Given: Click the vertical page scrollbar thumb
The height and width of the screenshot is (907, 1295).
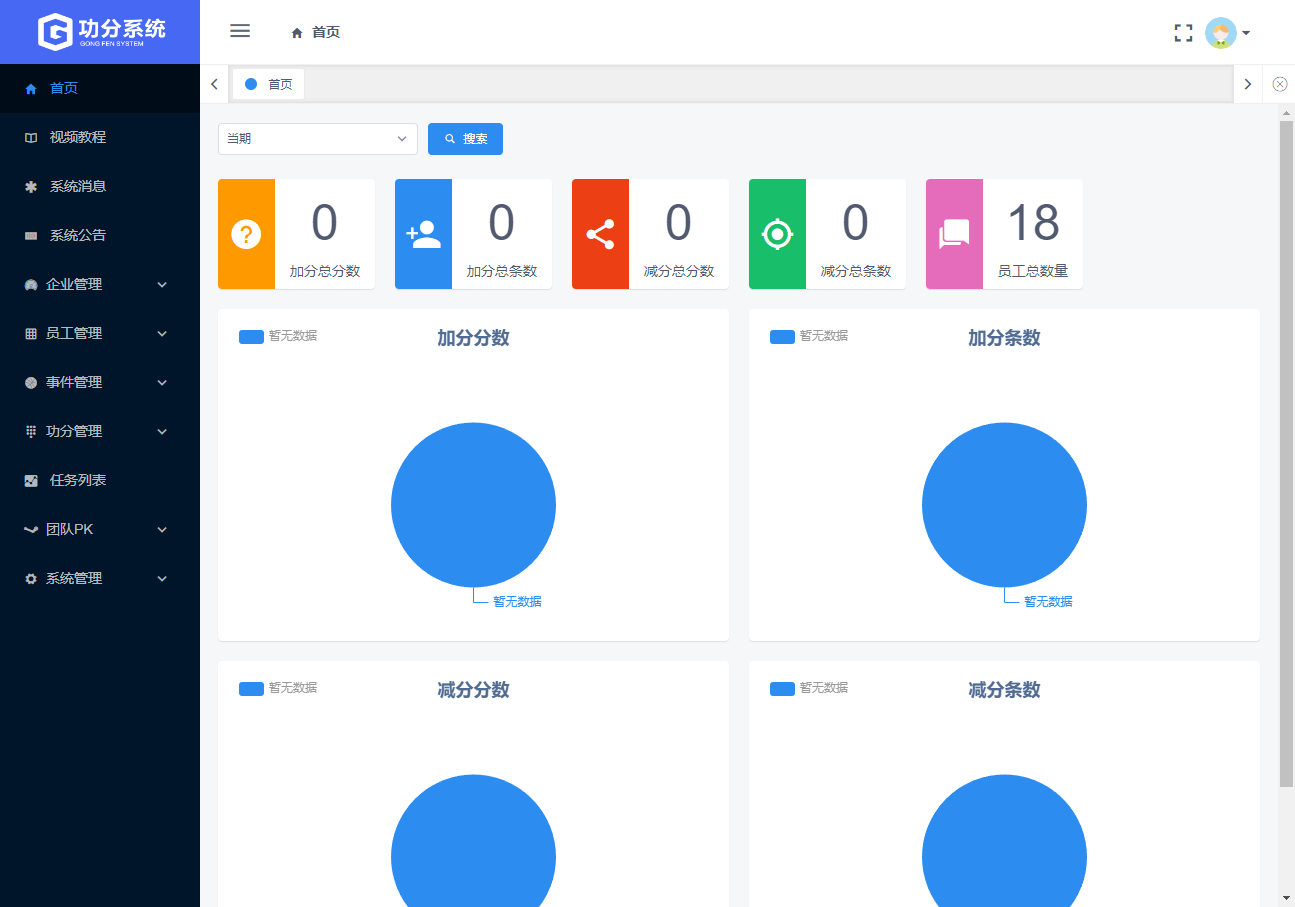Looking at the screenshot, I should (x=1286, y=453).
